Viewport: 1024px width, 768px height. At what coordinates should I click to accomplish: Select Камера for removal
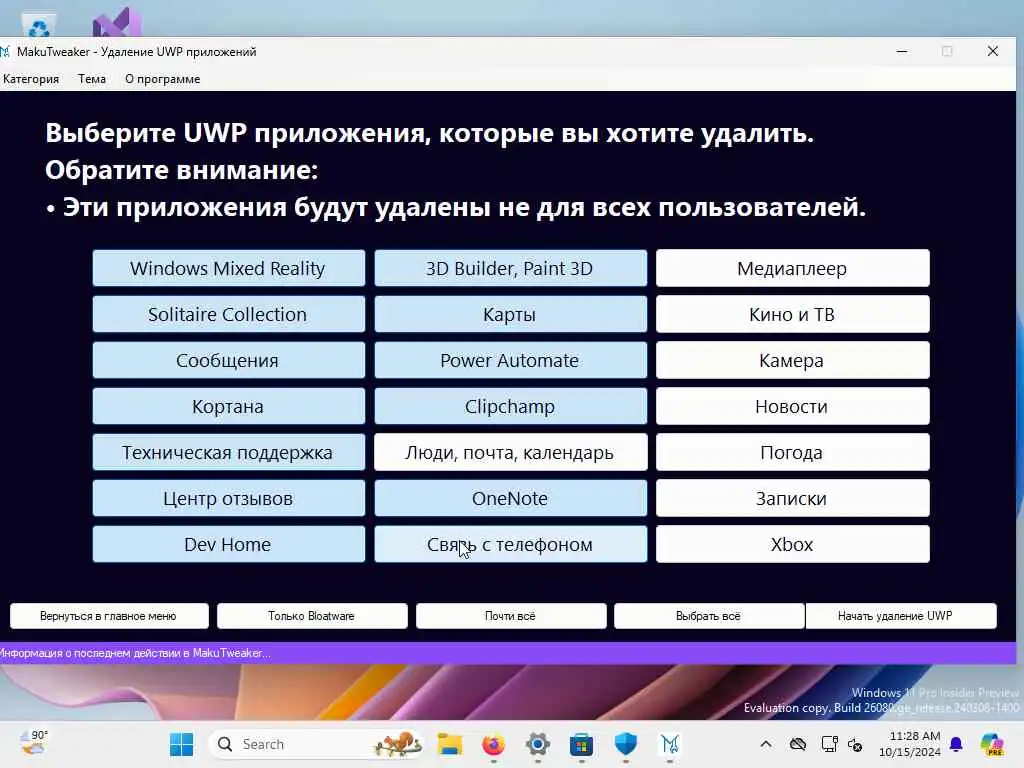(793, 360)
